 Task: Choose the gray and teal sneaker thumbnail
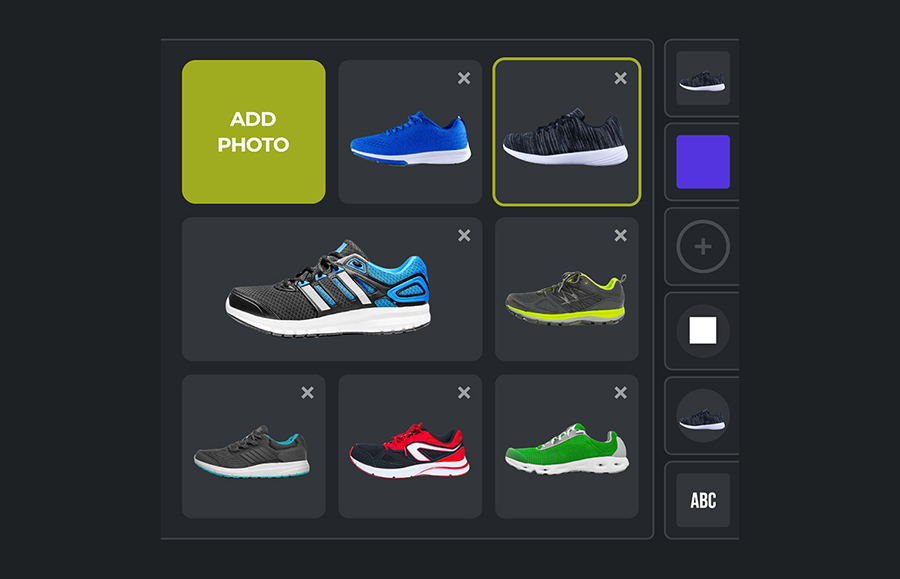click(x=254, y=446)
